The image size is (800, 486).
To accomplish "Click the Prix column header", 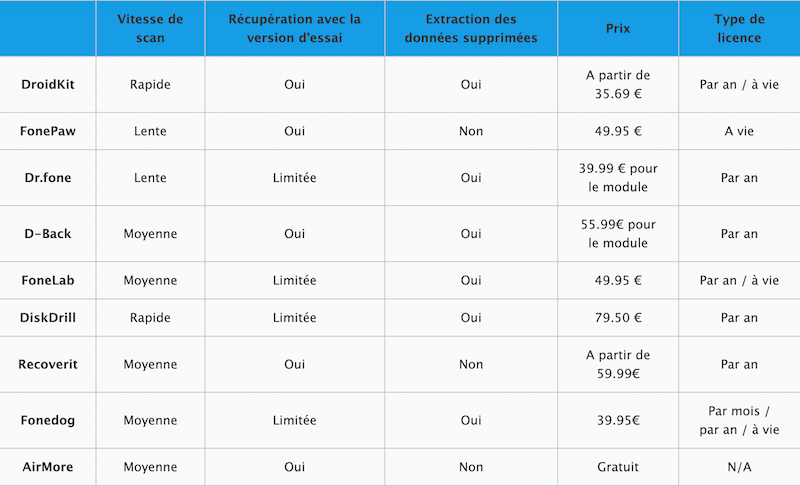I will coord(618,28).
